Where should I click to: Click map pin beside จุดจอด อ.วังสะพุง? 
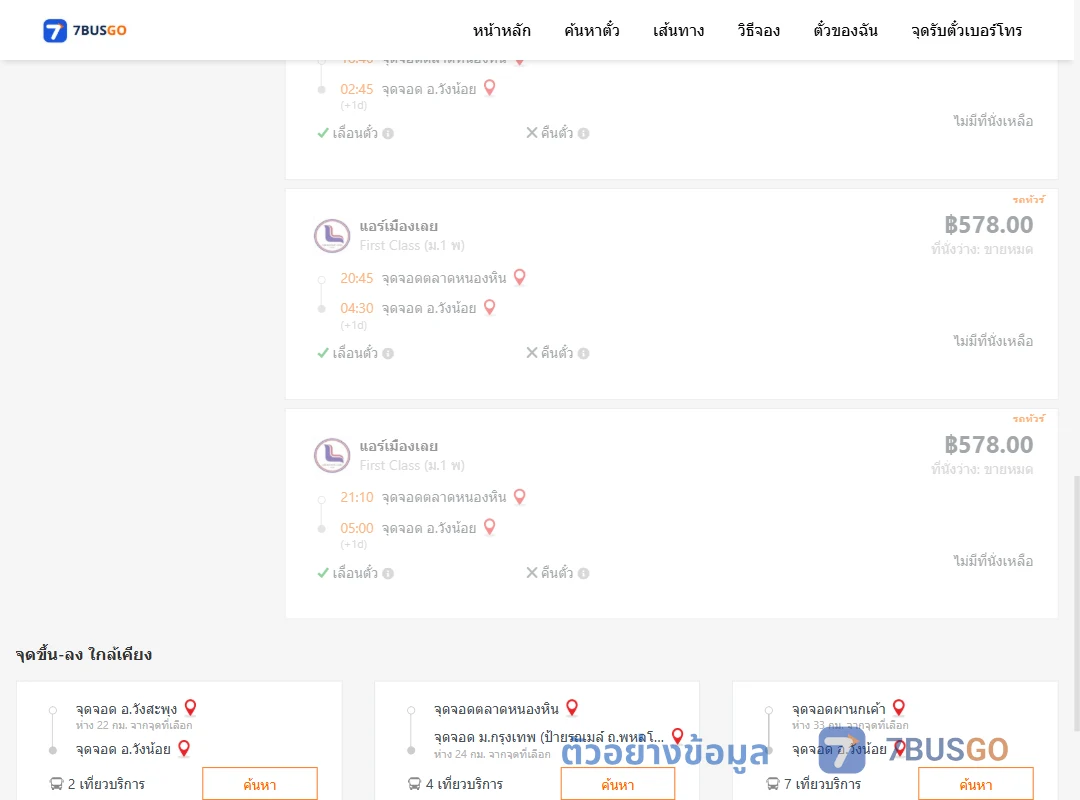[x=191, y=708]
